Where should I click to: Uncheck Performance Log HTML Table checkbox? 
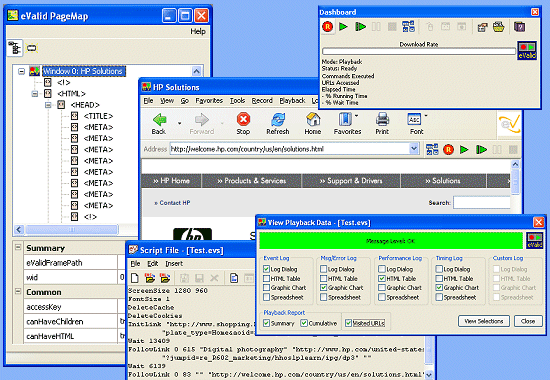click(382, 279)
